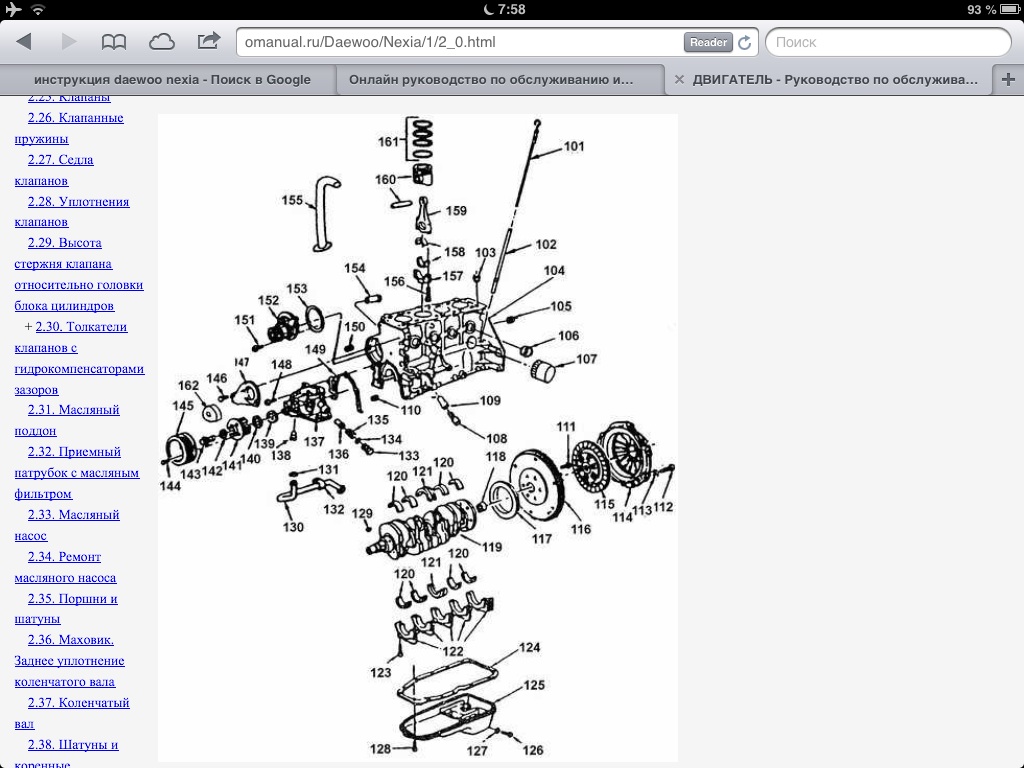Tap the Safari back arrow
Image resolution: width=1024 pixels, height=768 pixels.
coord(24,42)
